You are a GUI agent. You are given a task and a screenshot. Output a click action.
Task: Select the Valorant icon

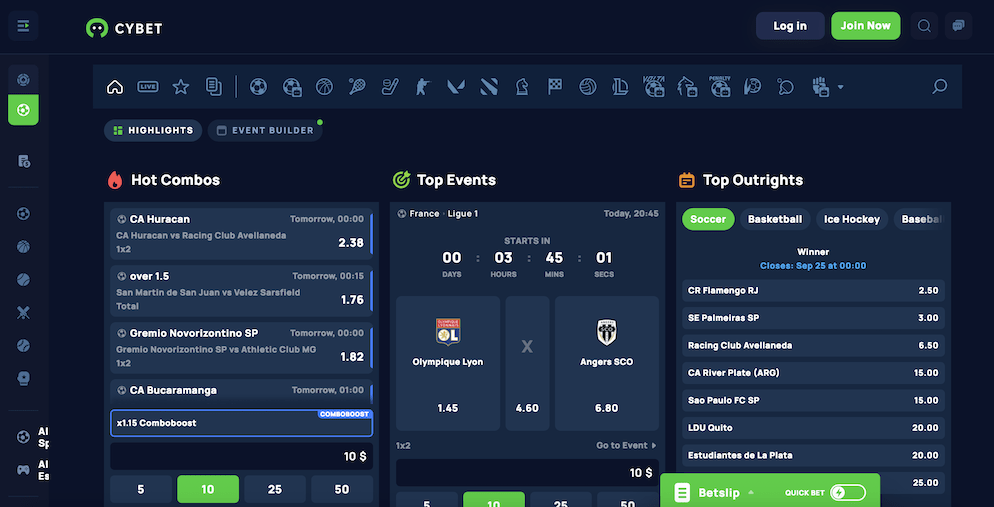456,87
